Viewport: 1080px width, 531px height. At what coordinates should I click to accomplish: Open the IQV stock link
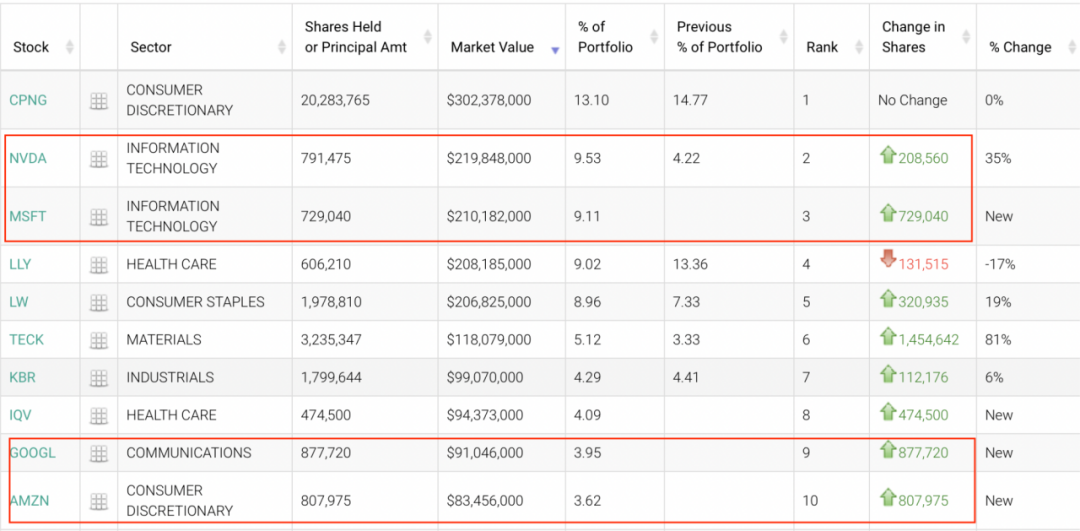click(x=21, y=415)
